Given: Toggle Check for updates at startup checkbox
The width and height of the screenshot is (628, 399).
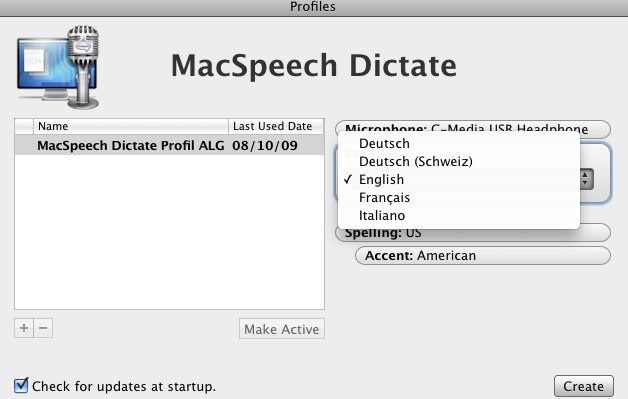Looking at the screenshot, I should point(21,385).
